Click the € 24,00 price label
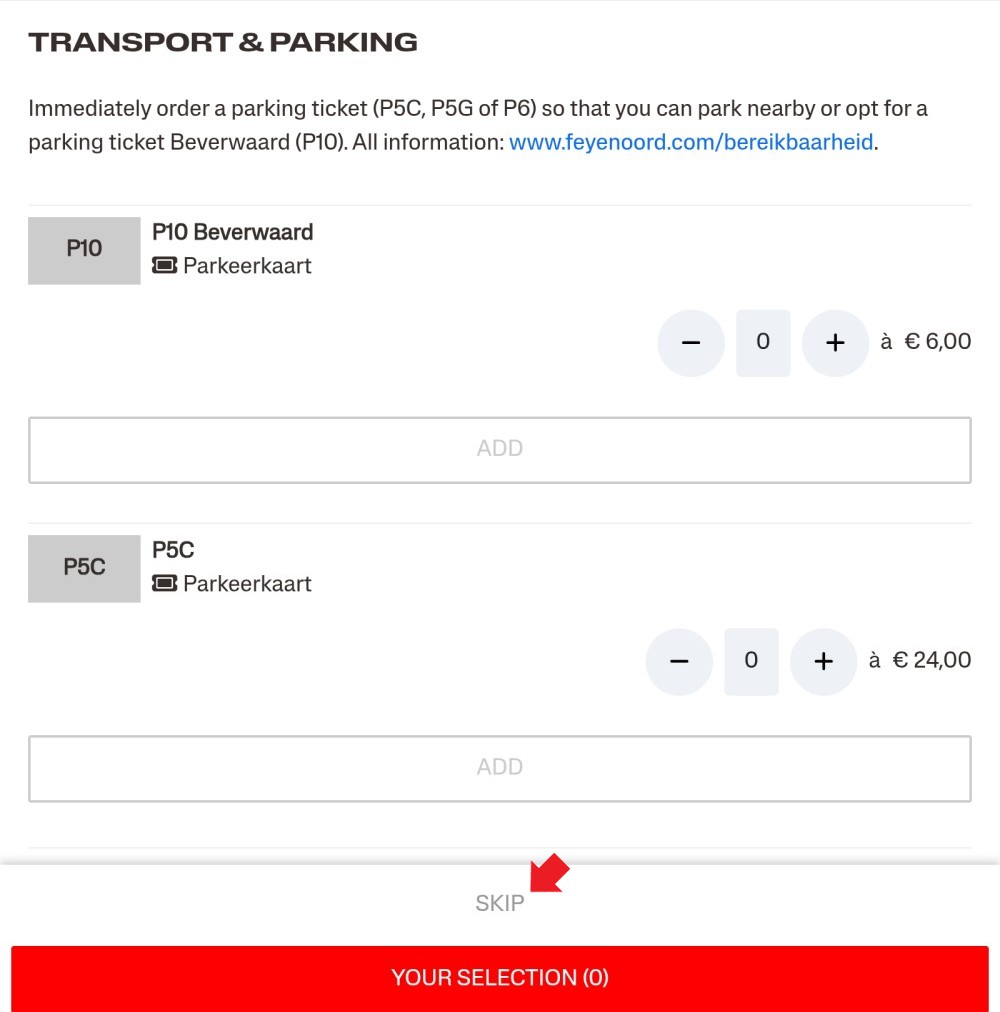1000x1012 pixels. point(932,660)
